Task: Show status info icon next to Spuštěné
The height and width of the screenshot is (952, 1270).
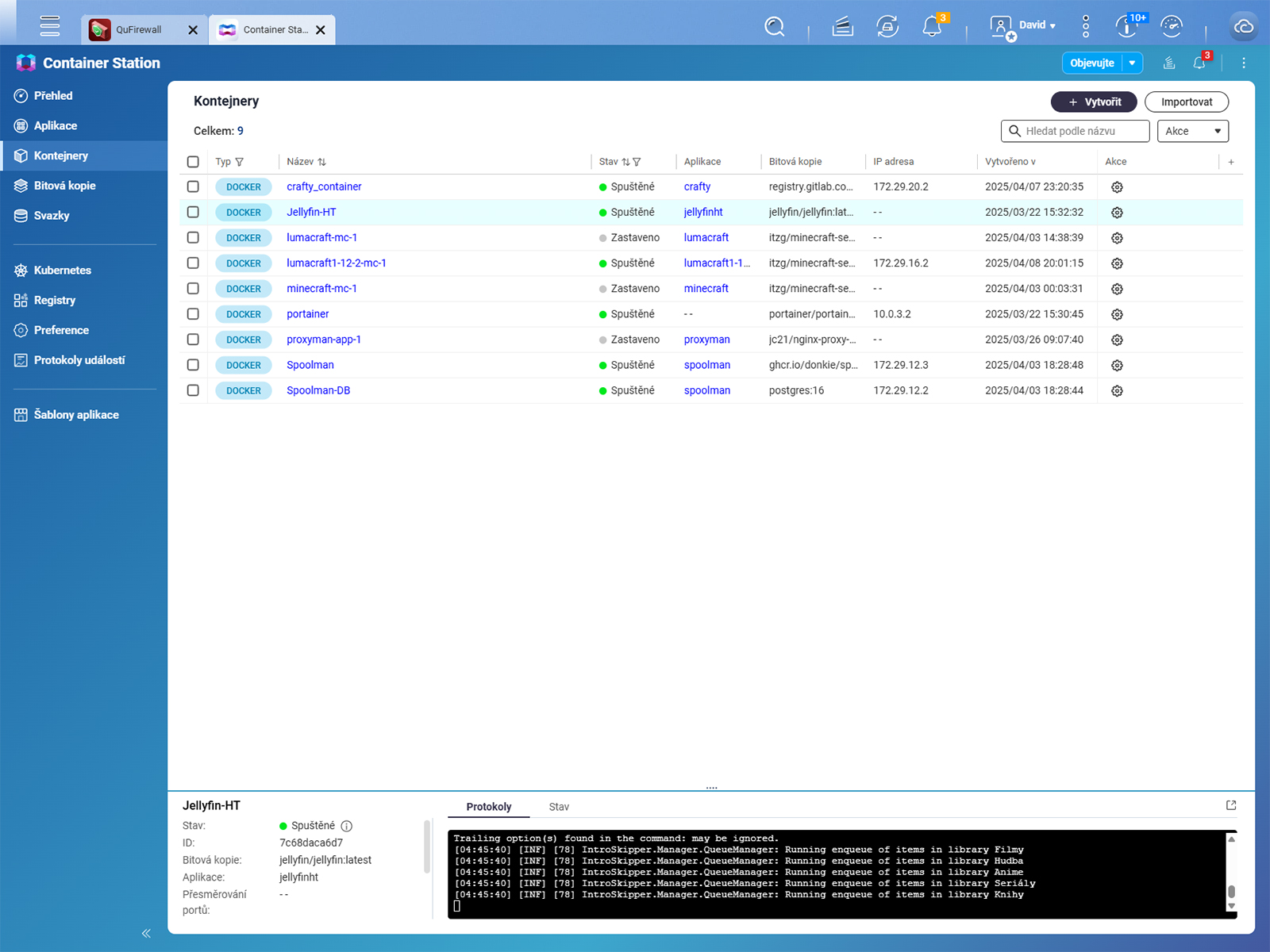Action: coord(347,826)
